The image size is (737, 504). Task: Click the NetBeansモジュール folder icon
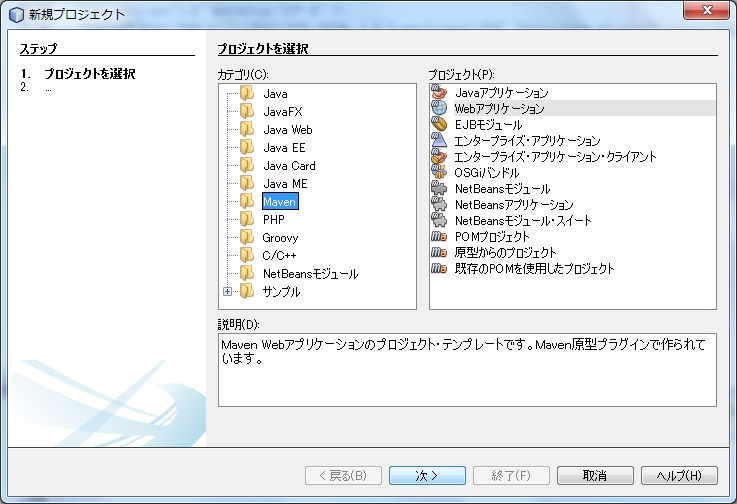coord(247,273)
